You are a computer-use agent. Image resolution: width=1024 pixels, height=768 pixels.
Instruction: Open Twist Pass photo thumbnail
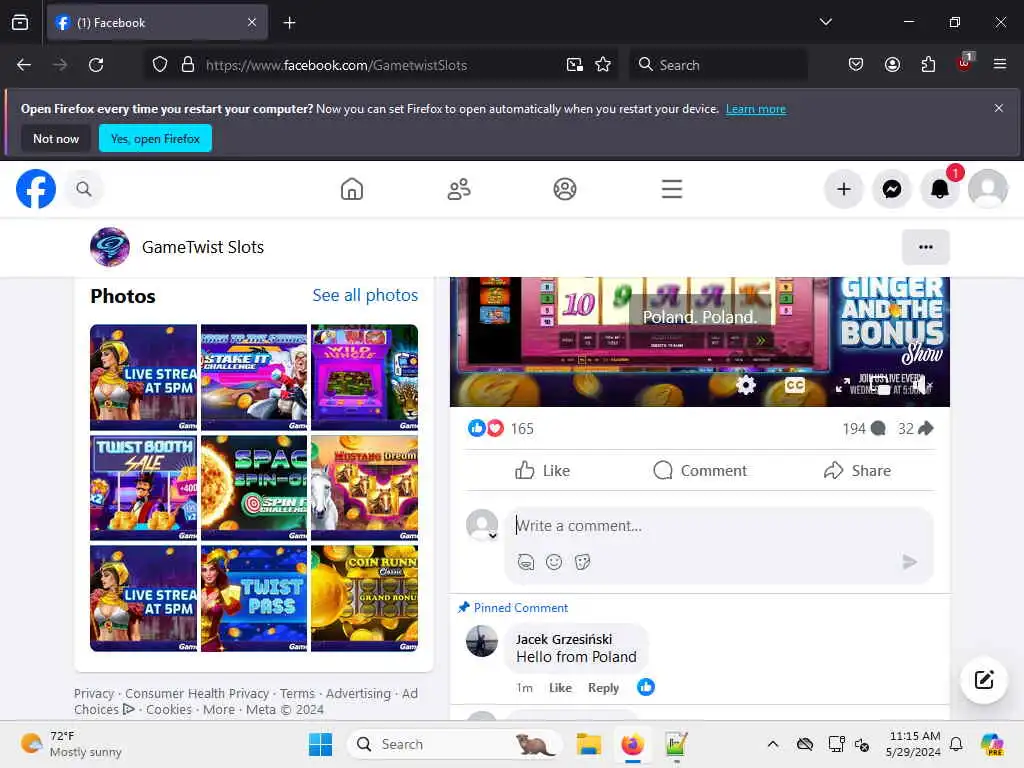(254, 598)
